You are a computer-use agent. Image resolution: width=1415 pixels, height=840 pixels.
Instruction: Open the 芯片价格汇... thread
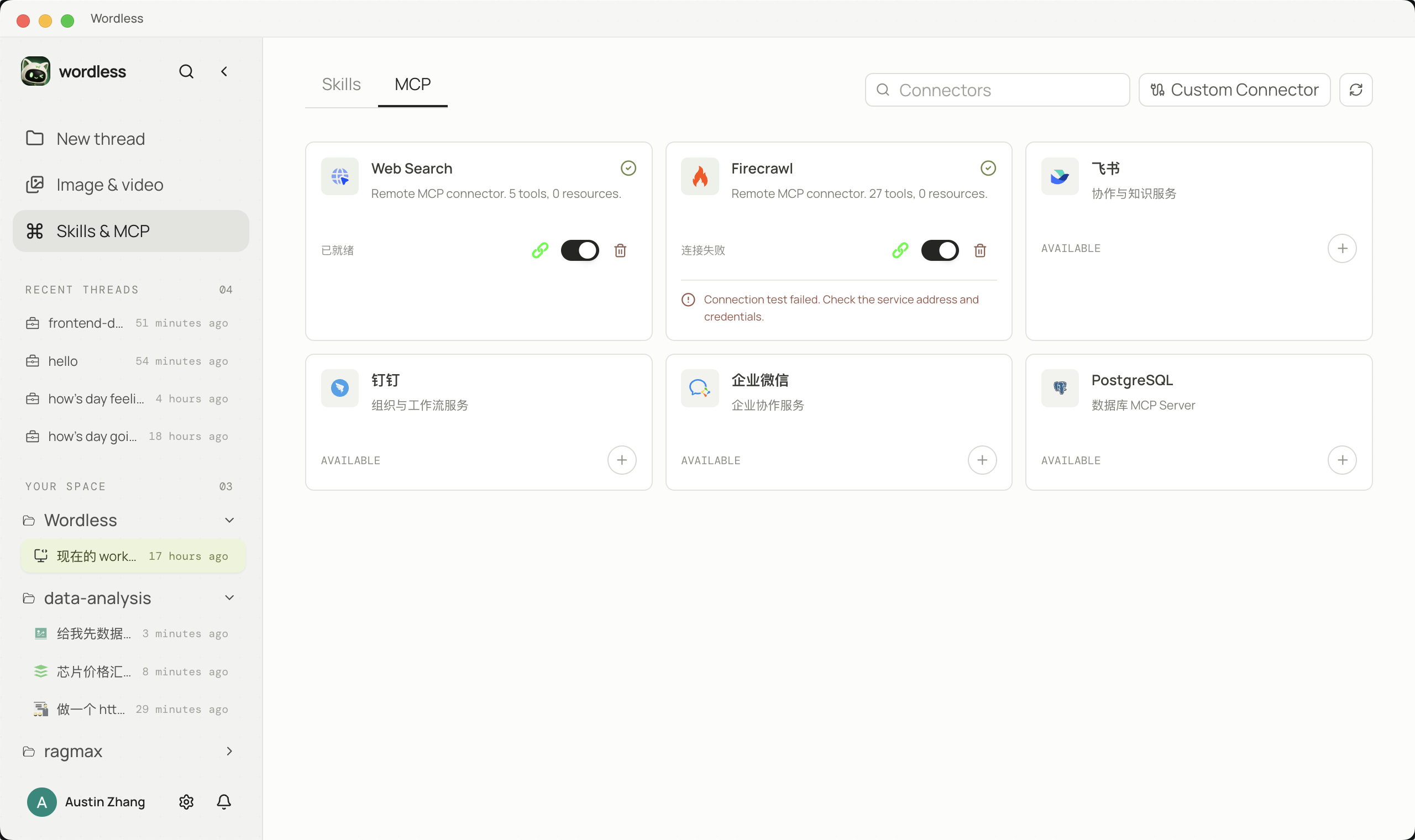tap(133, 671)
